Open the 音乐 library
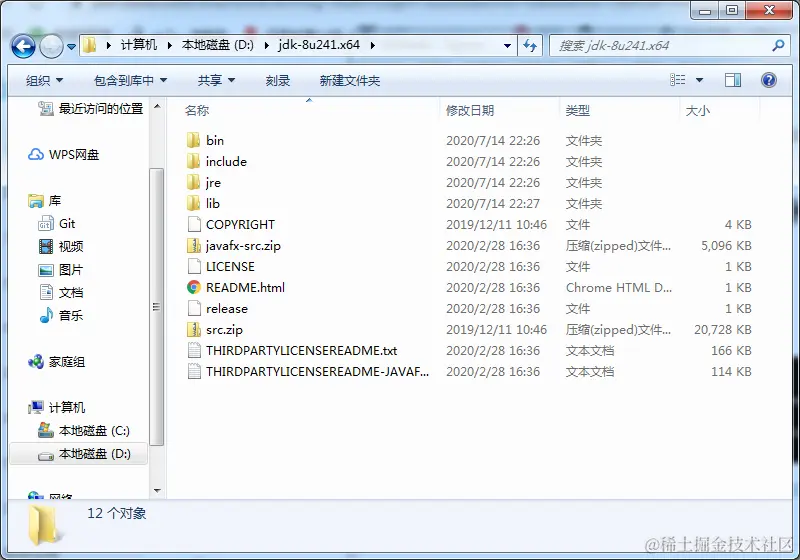The width and height of the screenshot is (800, 560). click(x=61, y=316)
